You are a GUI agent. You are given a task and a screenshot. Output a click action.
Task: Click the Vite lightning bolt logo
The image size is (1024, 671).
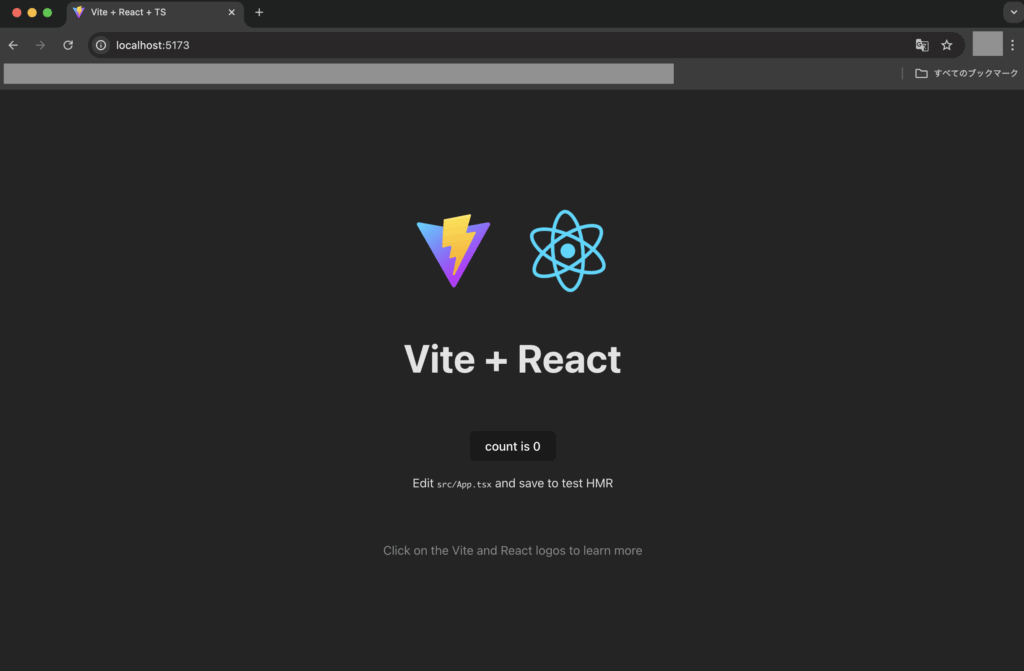453,250
